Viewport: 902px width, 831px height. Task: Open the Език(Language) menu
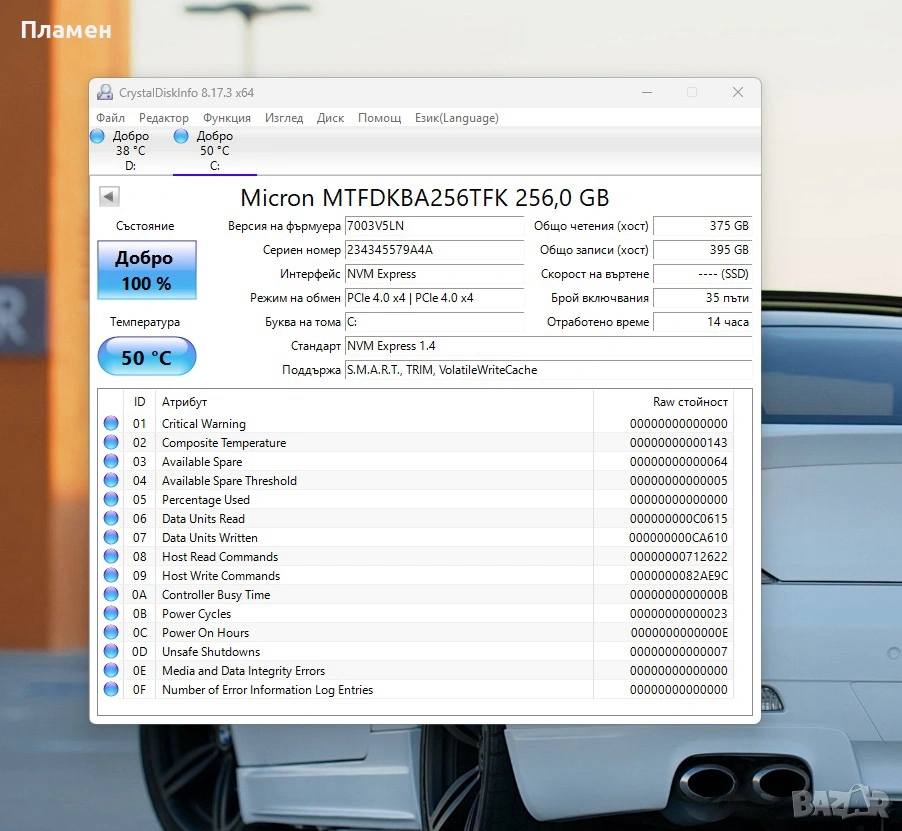(456, 118)
